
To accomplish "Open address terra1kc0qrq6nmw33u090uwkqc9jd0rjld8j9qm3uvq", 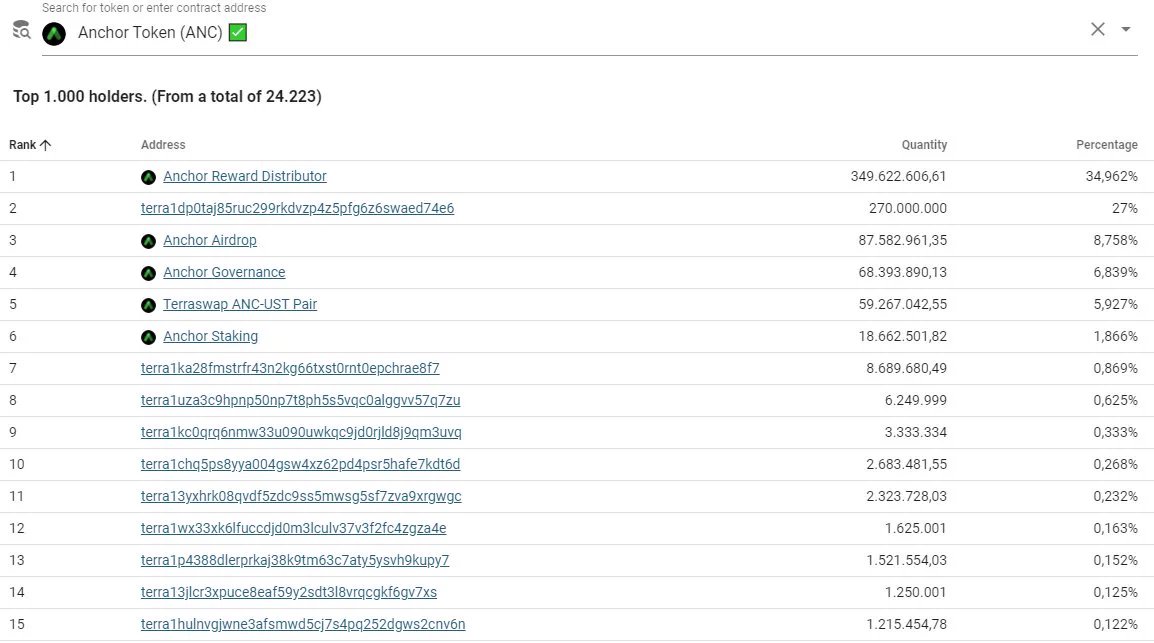I will click(x=301, y=433).
